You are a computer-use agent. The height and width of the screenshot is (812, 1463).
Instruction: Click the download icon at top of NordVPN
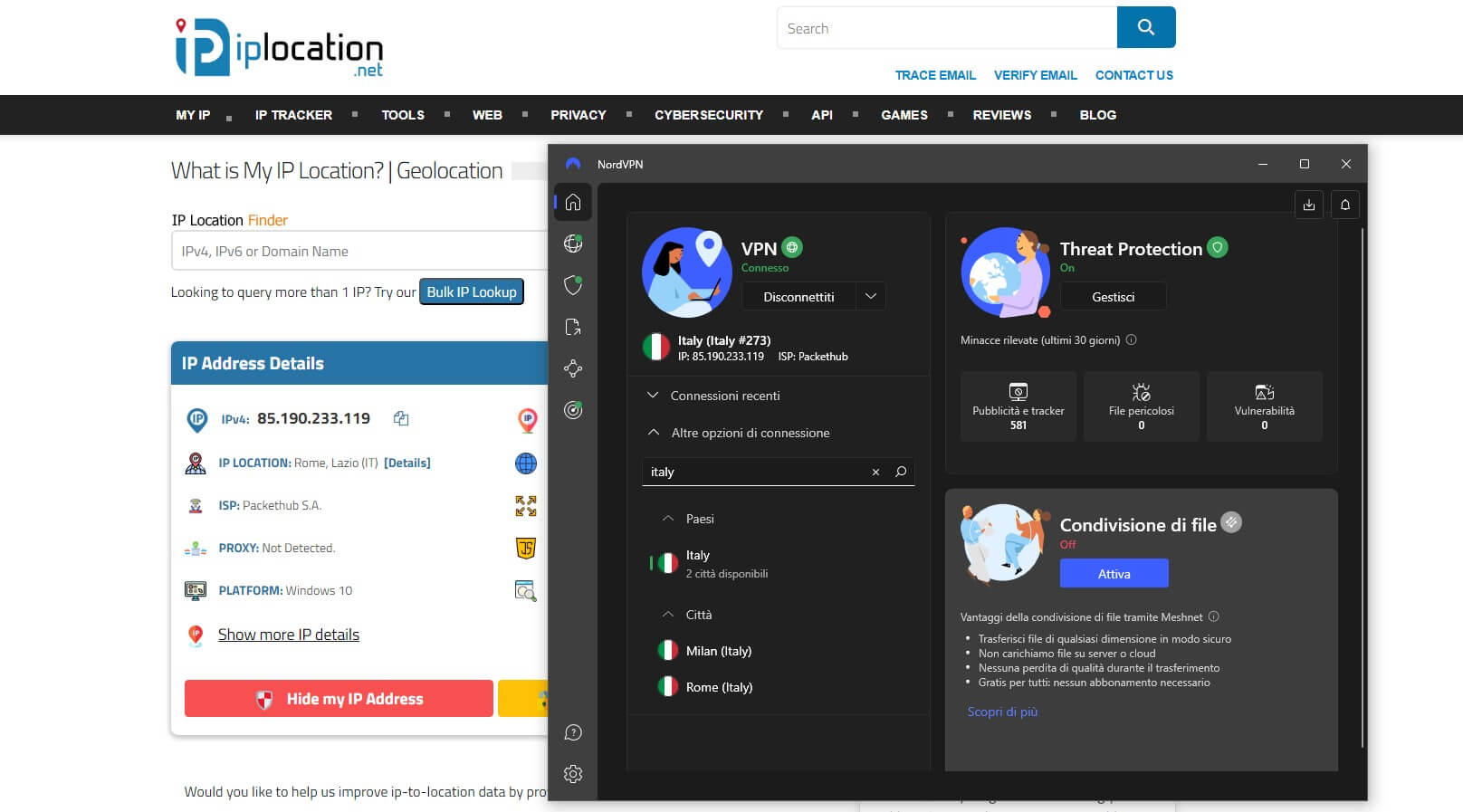(x=1309, y=205)
